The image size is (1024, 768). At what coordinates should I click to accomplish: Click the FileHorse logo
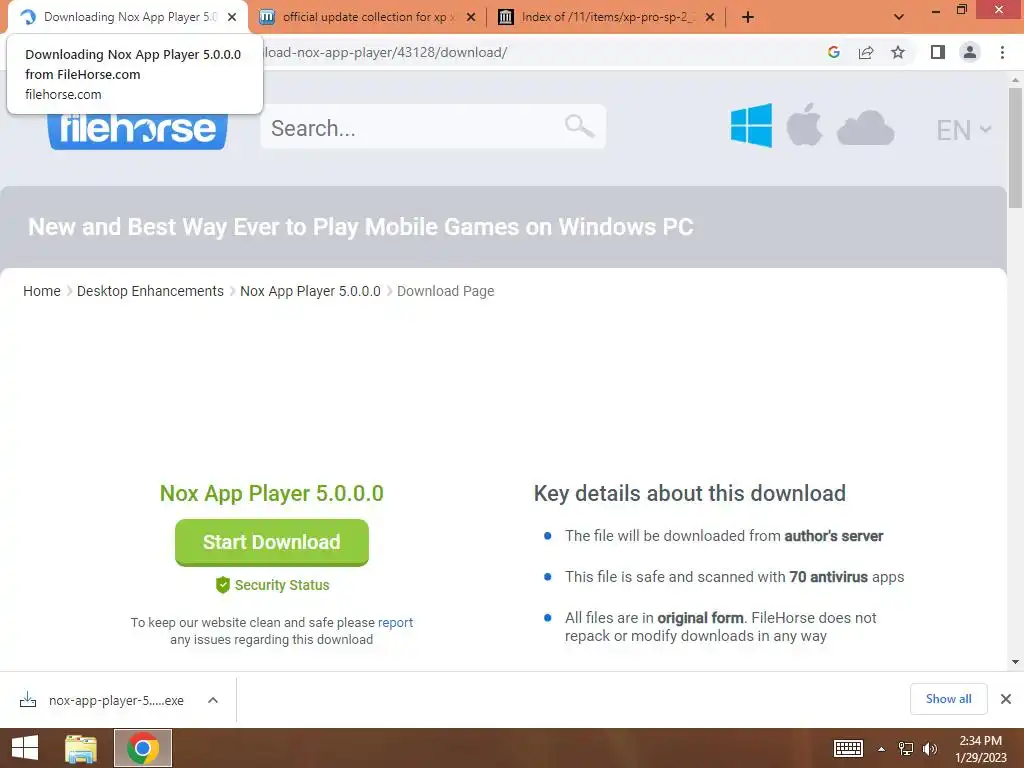137,130
